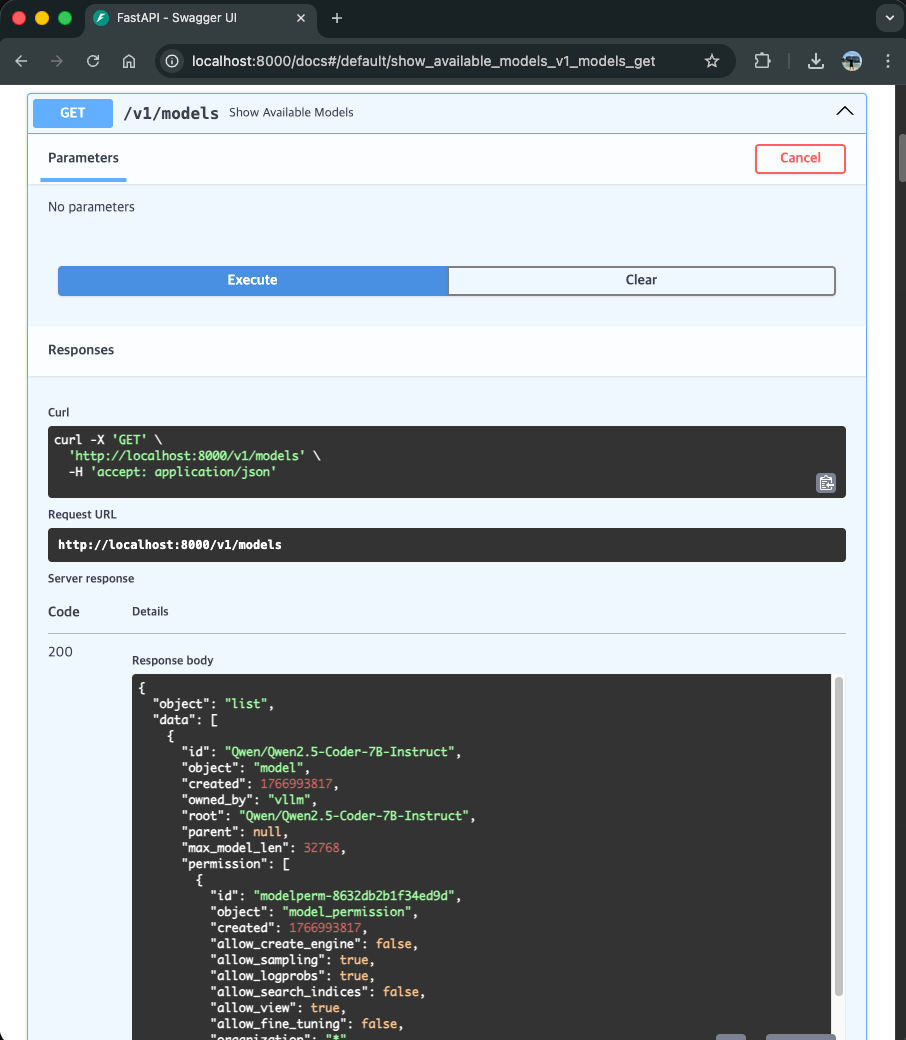This screenshot has width=906, height=1040.
Task: Open the user profile avatar
Action: point(852,62)
